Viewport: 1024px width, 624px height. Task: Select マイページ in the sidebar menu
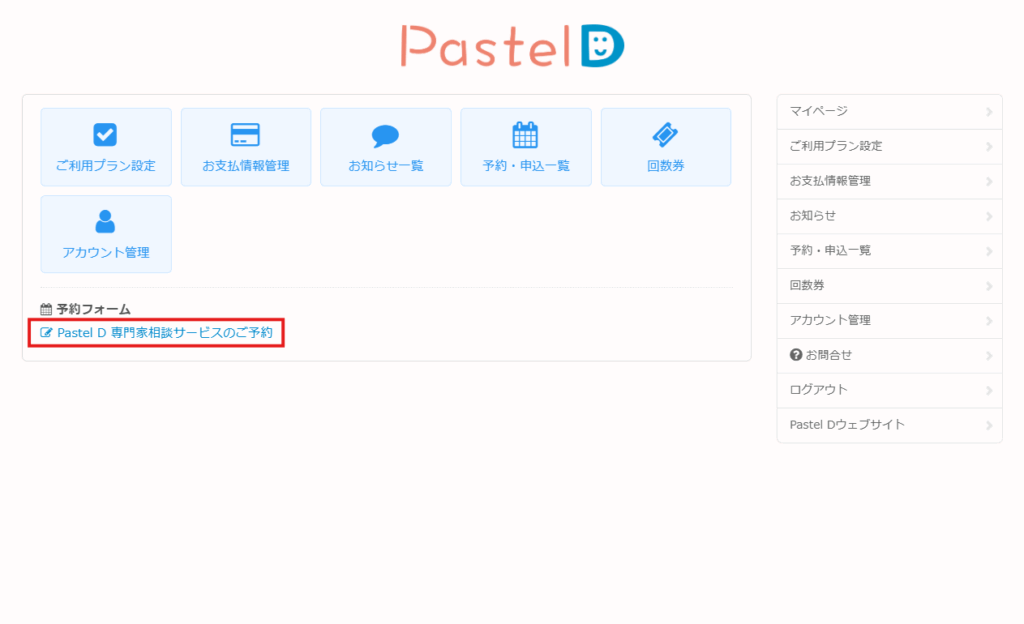(x=818, y=111)
